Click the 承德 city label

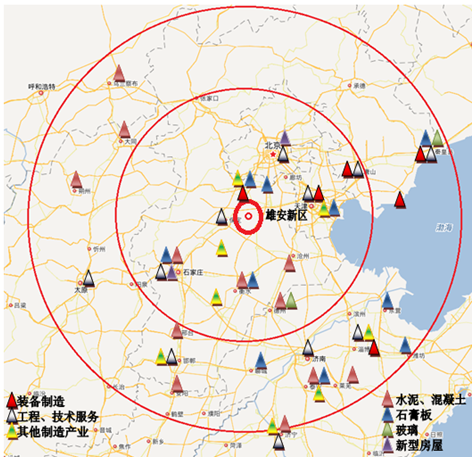[x=359, y=86]
